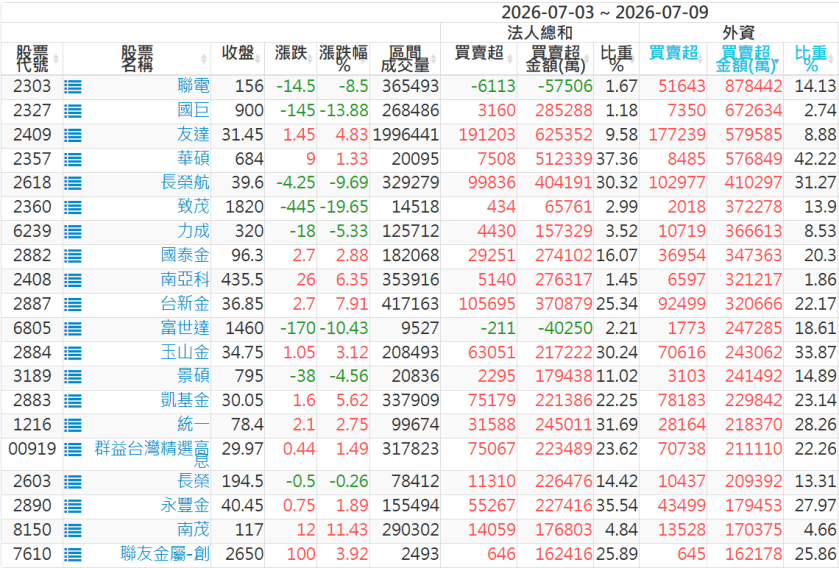Sort by 漲跌幅% column header

(343, 59)
